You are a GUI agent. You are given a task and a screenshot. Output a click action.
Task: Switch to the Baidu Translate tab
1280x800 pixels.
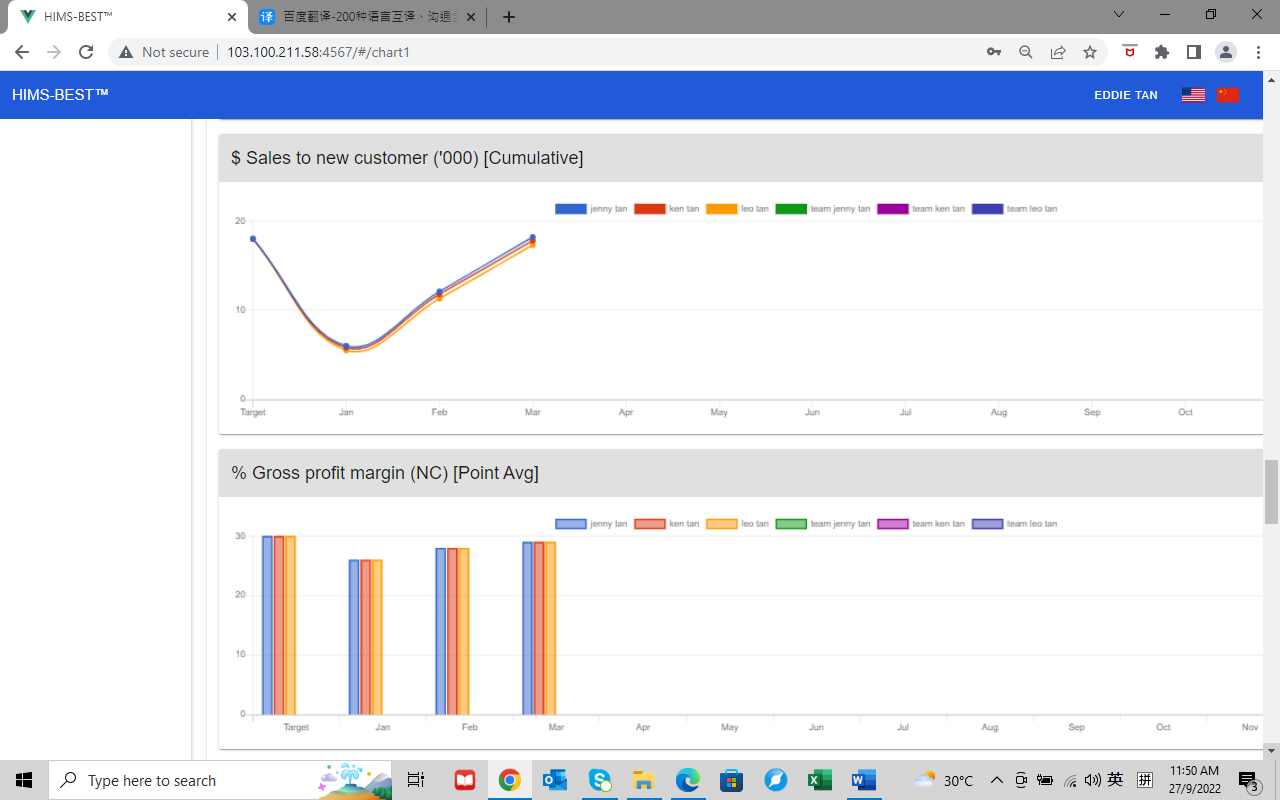click(360, 17)
